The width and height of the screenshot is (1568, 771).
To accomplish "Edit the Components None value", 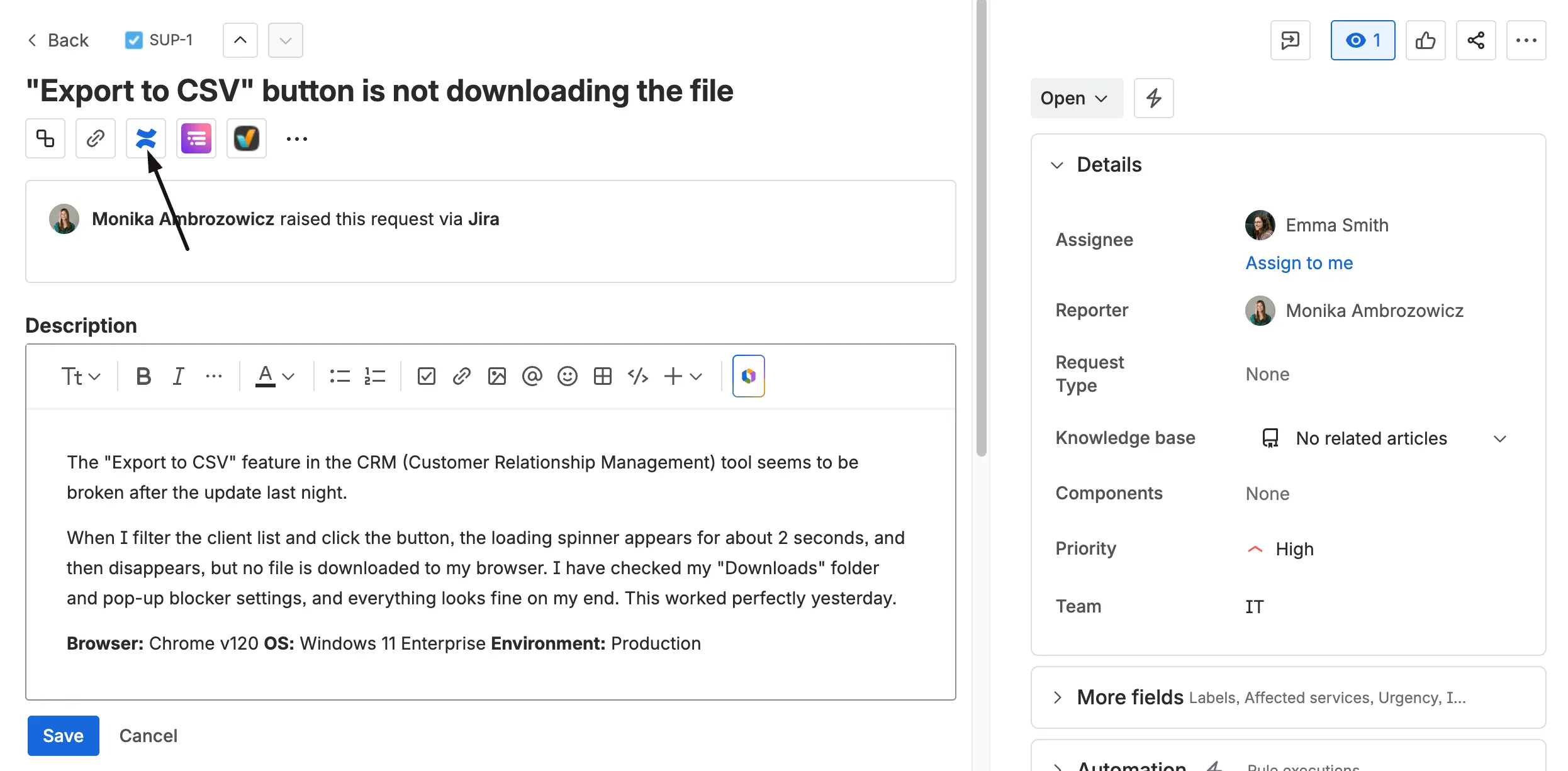I will point(1267,494).
